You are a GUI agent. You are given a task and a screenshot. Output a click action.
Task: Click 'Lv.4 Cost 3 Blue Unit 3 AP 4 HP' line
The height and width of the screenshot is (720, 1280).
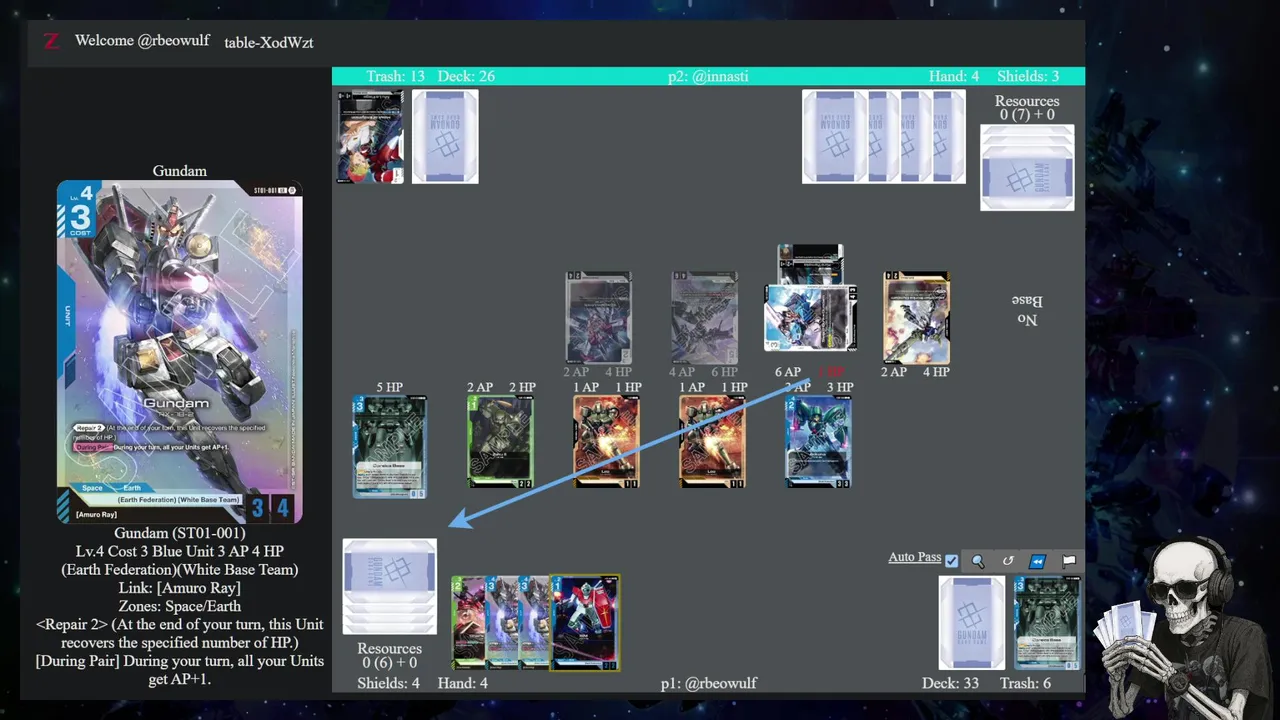point(180,551)
